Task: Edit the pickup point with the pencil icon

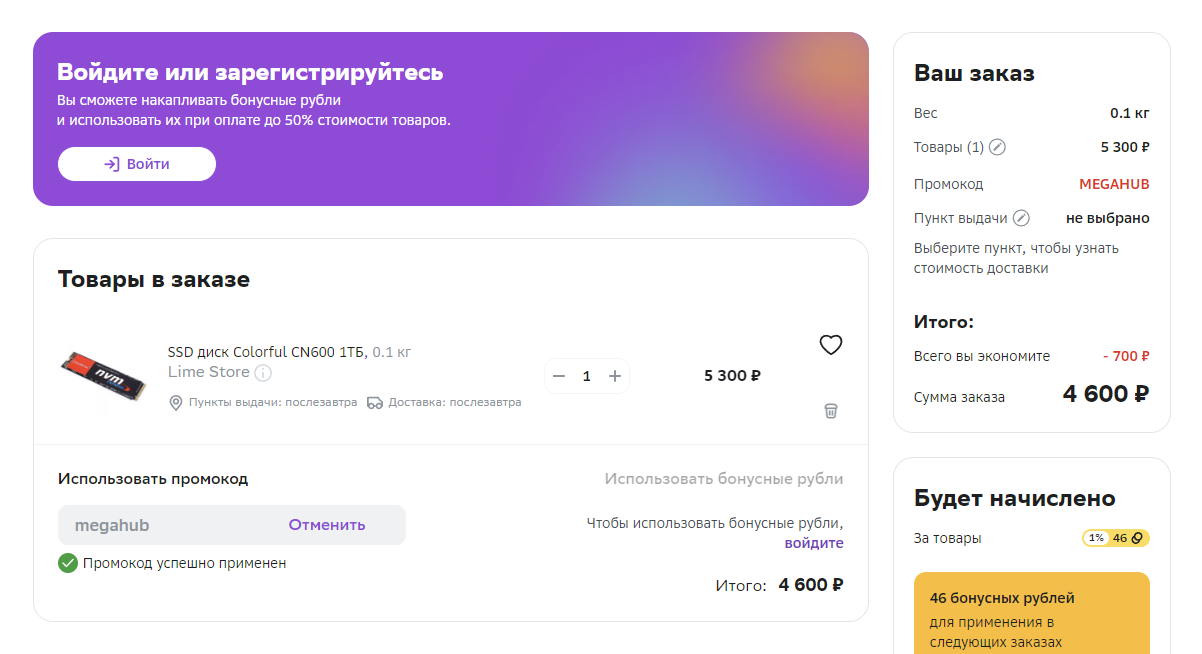Action: click(x=1021, y=218)
